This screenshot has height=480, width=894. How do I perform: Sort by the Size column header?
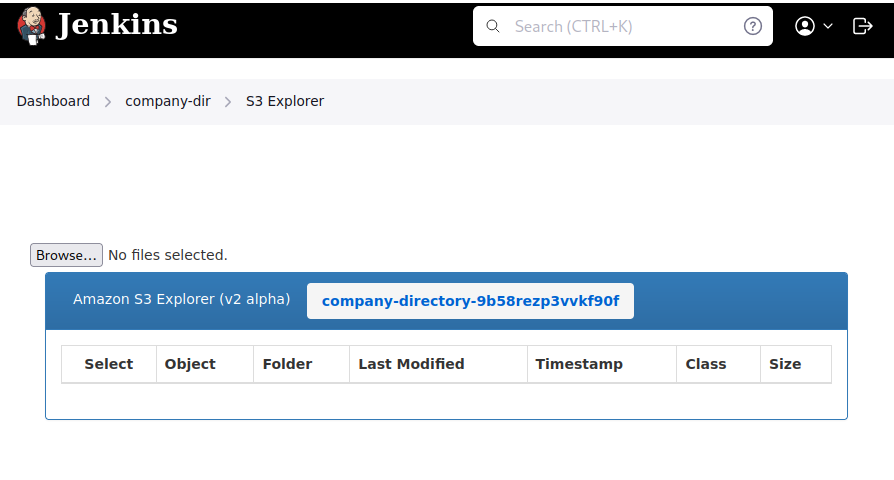point(785,364)
